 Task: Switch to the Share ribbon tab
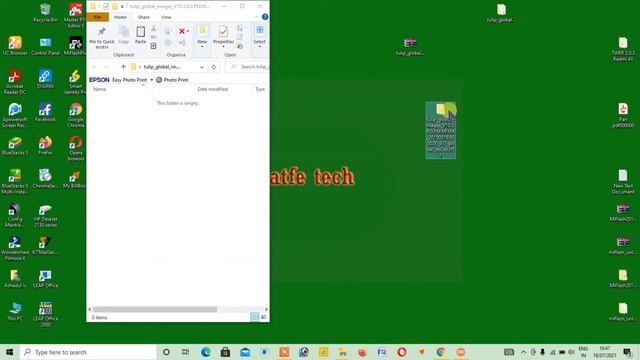(144, 17)
